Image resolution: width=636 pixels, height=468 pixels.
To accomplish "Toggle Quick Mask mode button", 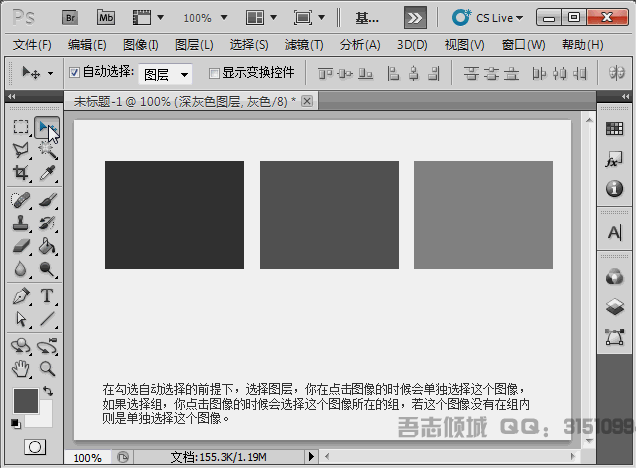I will tap(34, 446).
